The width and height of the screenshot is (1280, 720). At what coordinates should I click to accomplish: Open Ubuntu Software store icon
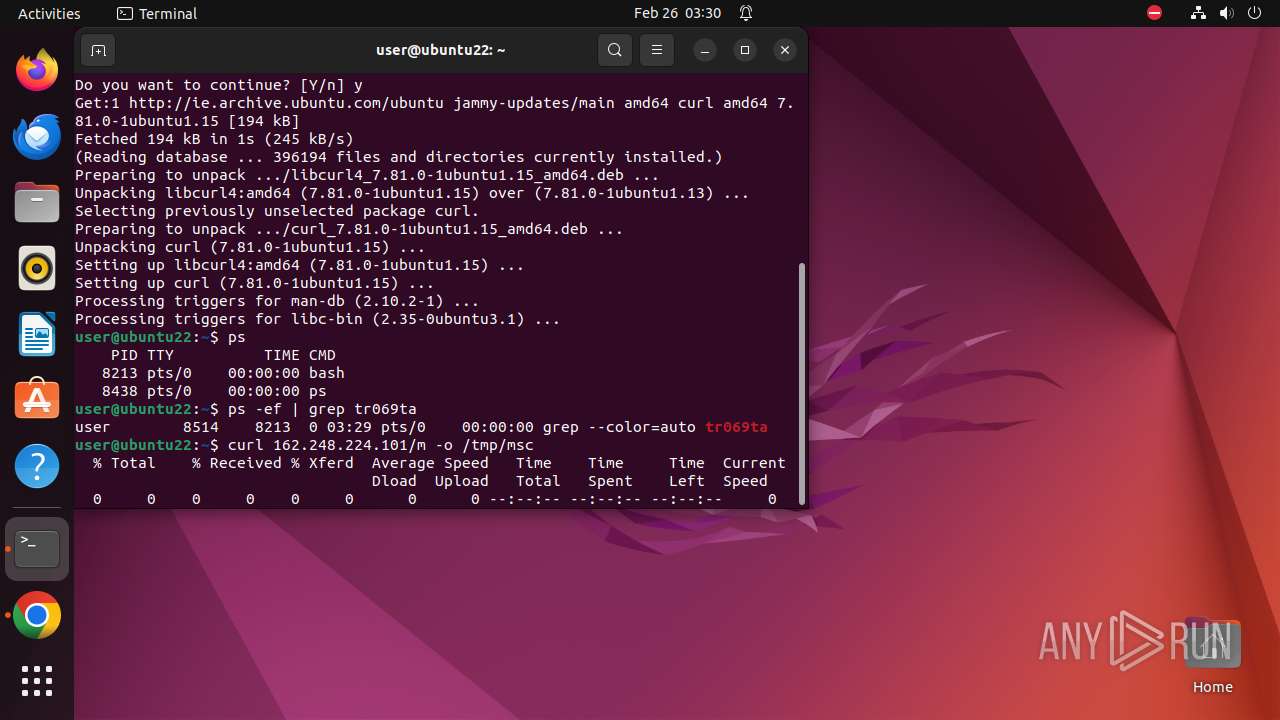tap(37, 400)
